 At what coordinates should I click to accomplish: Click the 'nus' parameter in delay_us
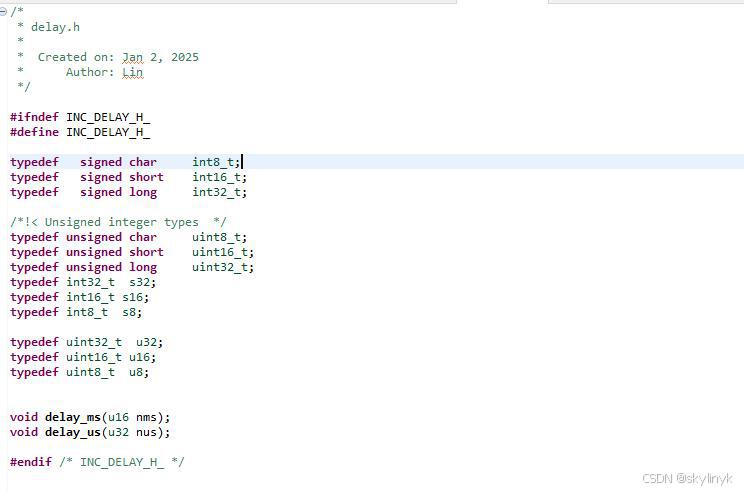[146, 433]
